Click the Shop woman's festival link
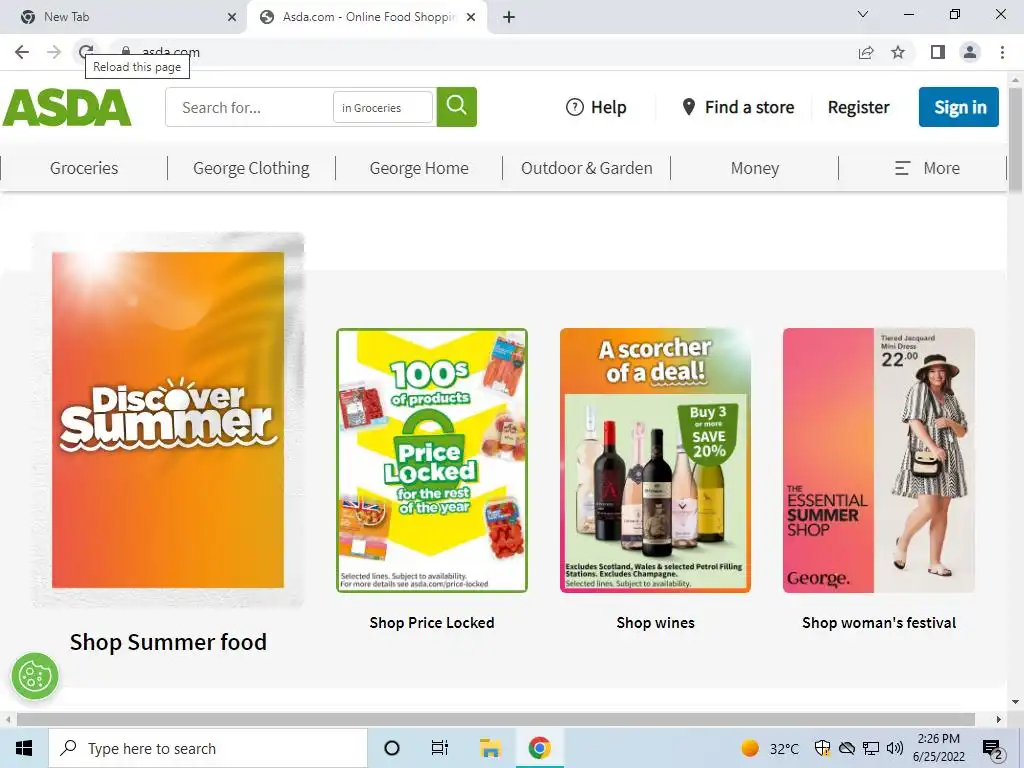Image resolution: width=1024 pixels, height=768 pixels. pos(879,623)
